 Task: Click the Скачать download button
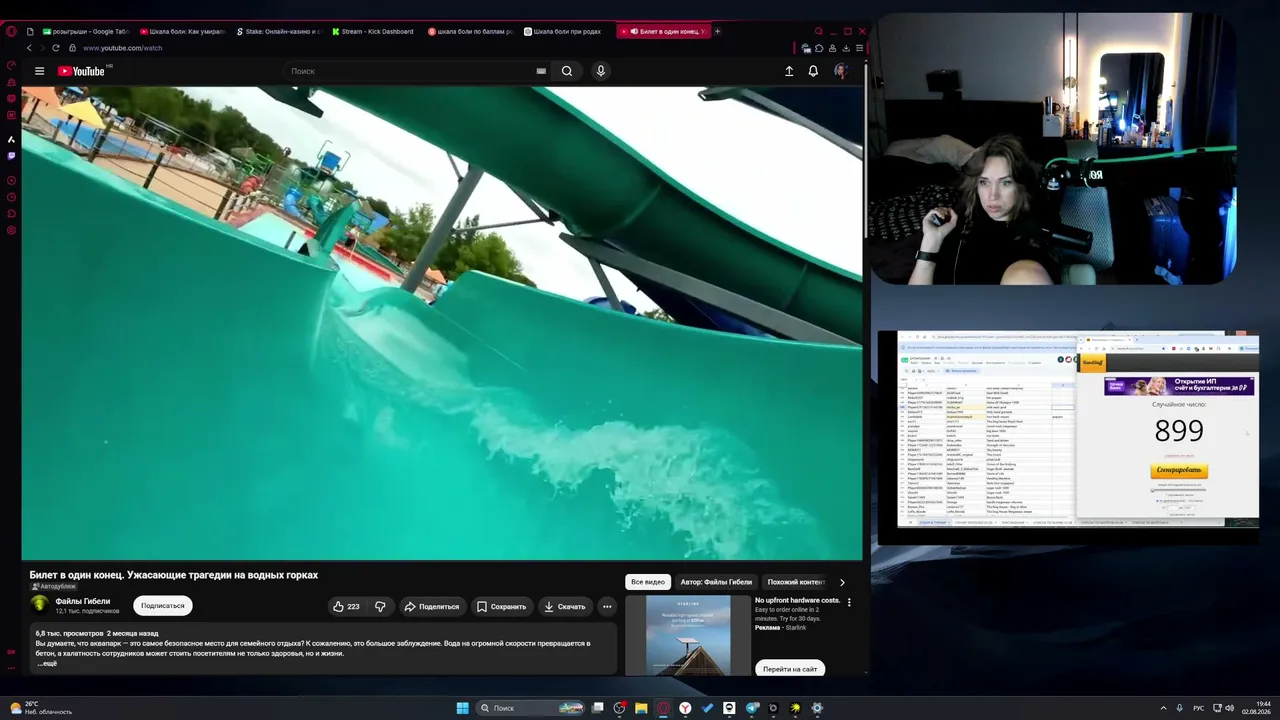[565, 606]
